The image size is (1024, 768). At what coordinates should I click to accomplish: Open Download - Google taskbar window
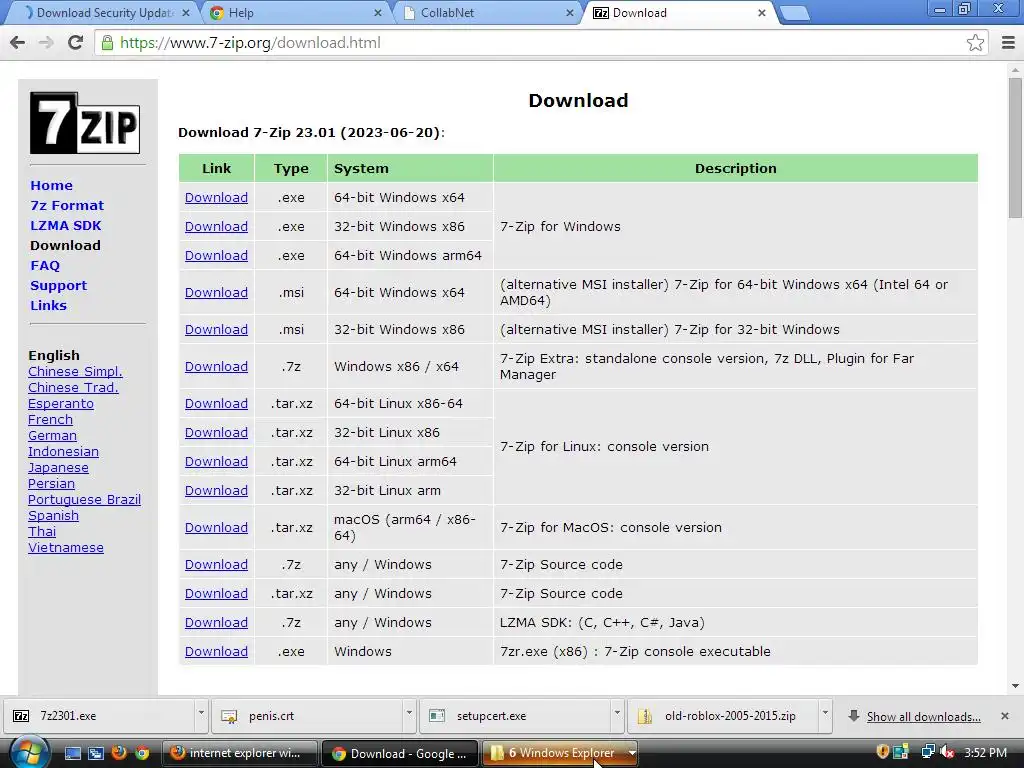coord(400,753)
